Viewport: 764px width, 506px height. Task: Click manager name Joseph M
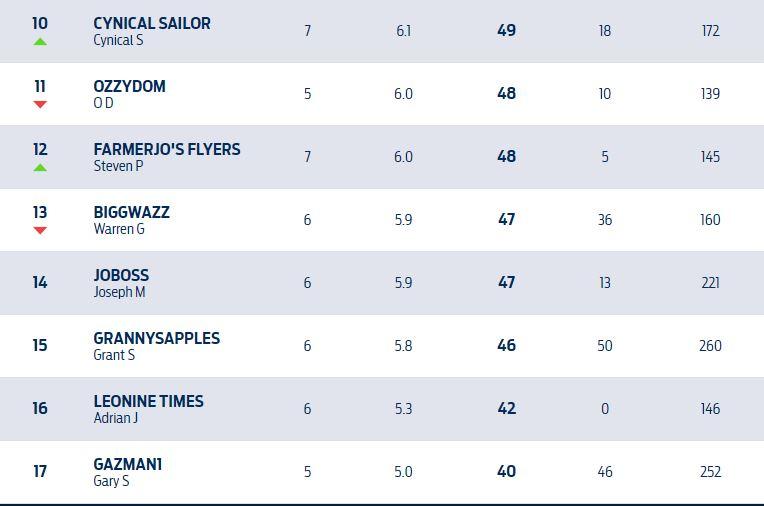coord(119,292)
